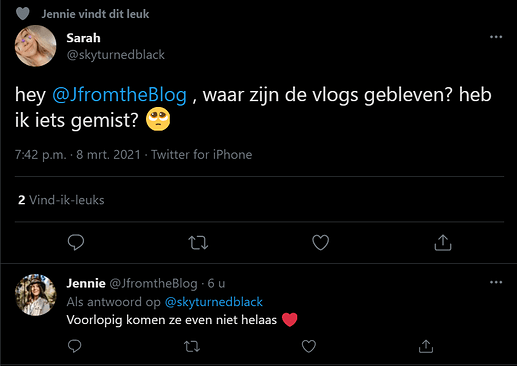Click Jennie's display name in the reply

[86, 283]
